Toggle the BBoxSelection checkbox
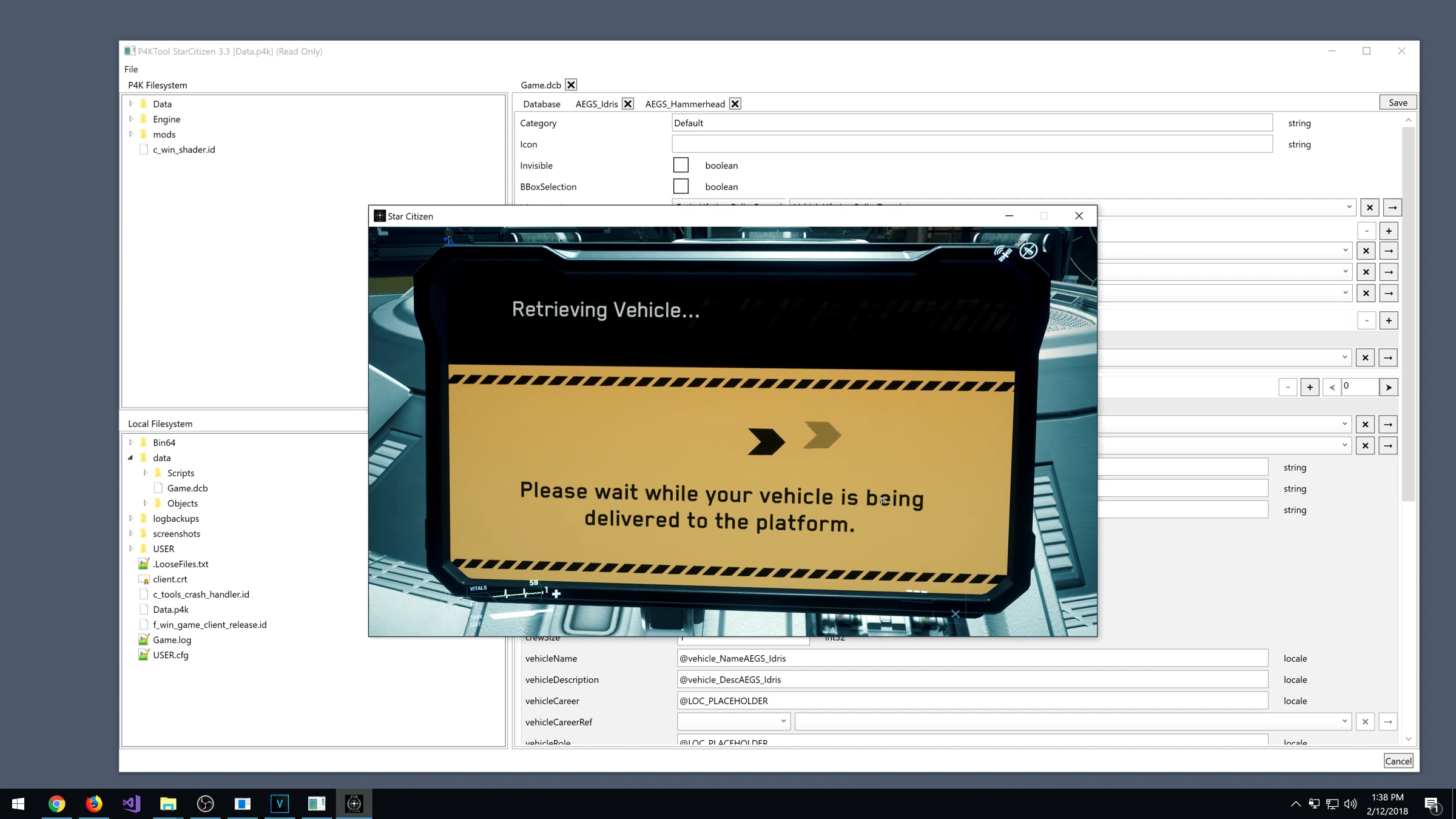Screen dimensions: 1456x819 click(x=681, y=186)
